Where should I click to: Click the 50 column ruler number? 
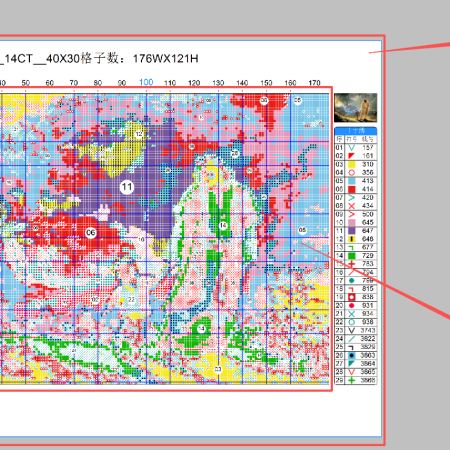point(26,83)
